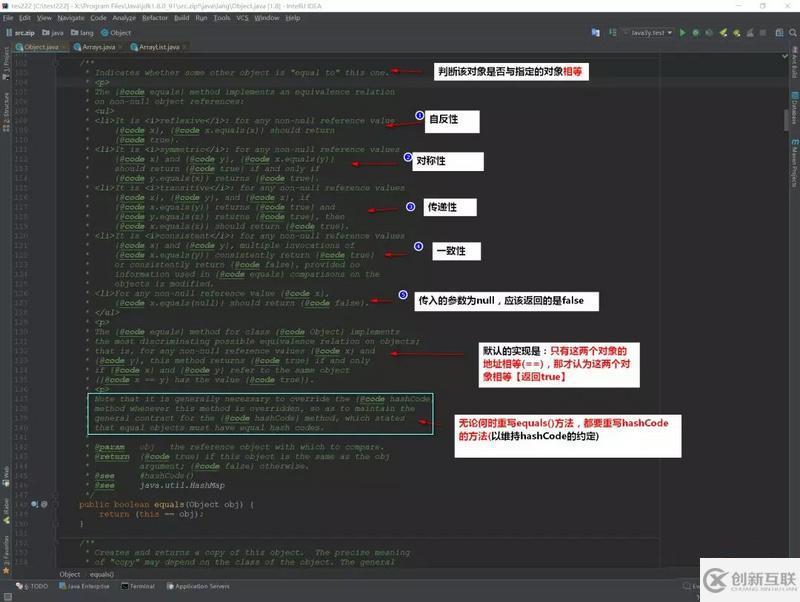Open the Terminal tool window
The width and height of the screenshot is (800, 602).
tap(138, 586)
